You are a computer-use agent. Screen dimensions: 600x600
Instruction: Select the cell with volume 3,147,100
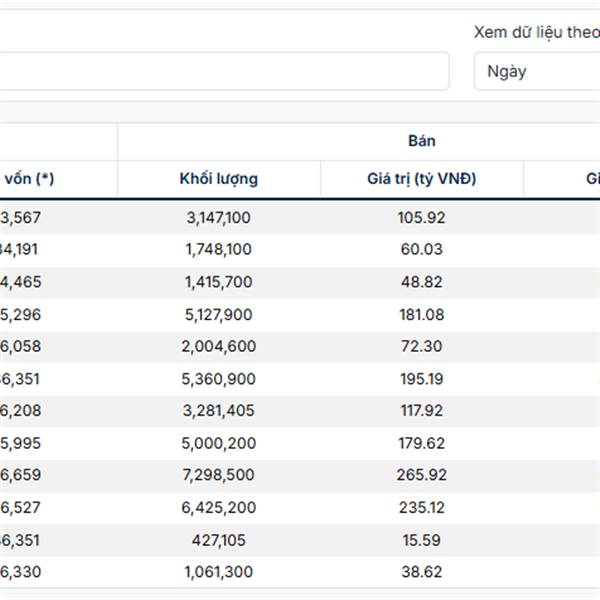[219, 217]
